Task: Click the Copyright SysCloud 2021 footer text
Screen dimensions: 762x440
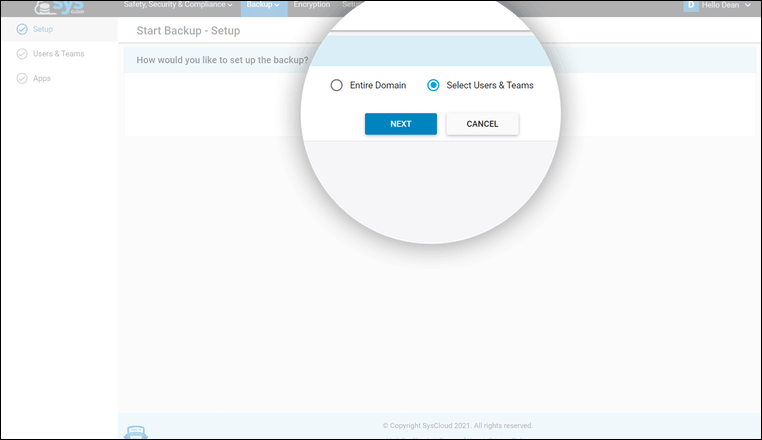Action: click(457, 426)
